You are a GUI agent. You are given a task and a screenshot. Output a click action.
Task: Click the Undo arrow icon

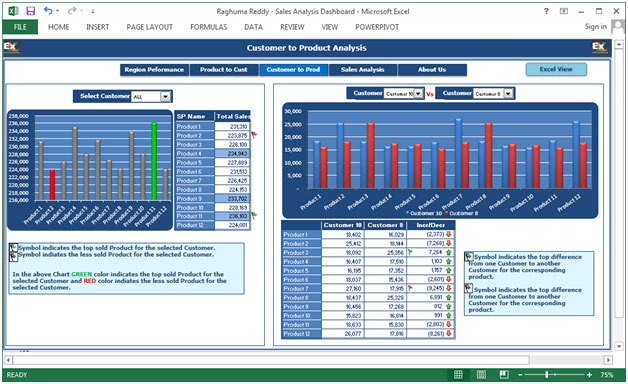click(x=48, y=11)
